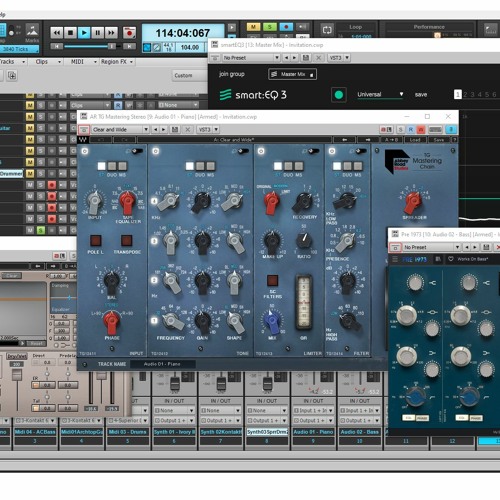Open the VST3 dropdown in TG Mastering window

pyautogui.click(x=208, y=129)
